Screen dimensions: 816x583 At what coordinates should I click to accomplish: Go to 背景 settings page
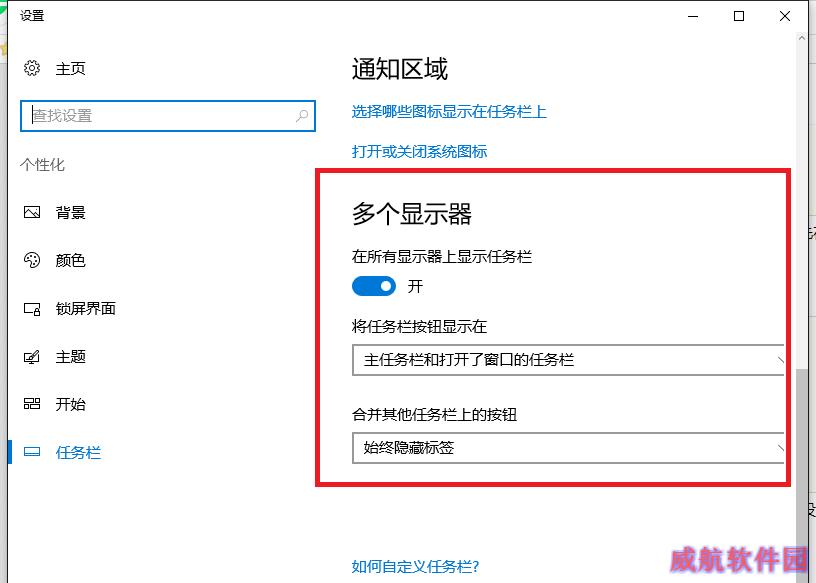70,212
